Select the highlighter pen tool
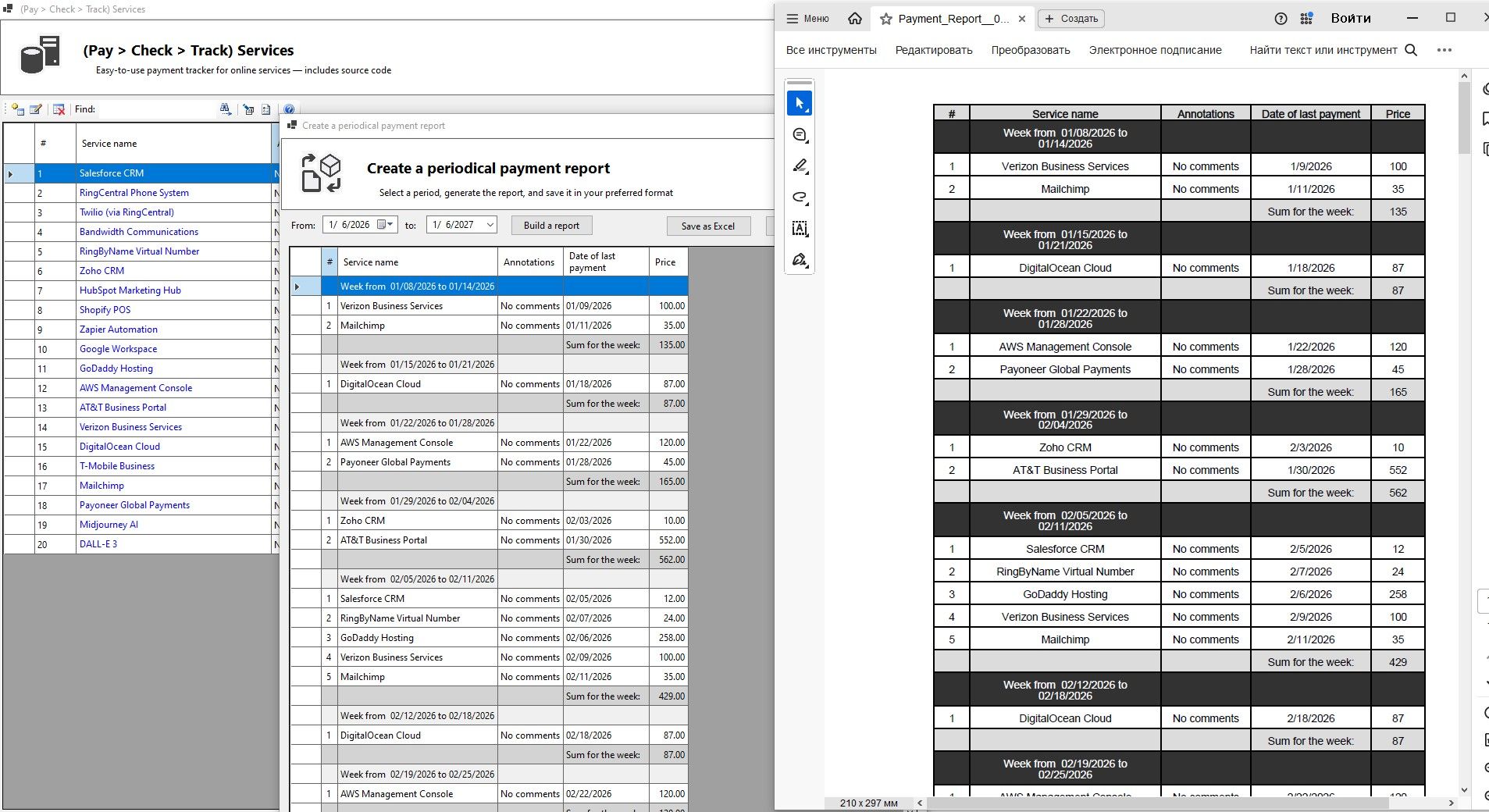The image size is (1489, 812). (800, 166)
